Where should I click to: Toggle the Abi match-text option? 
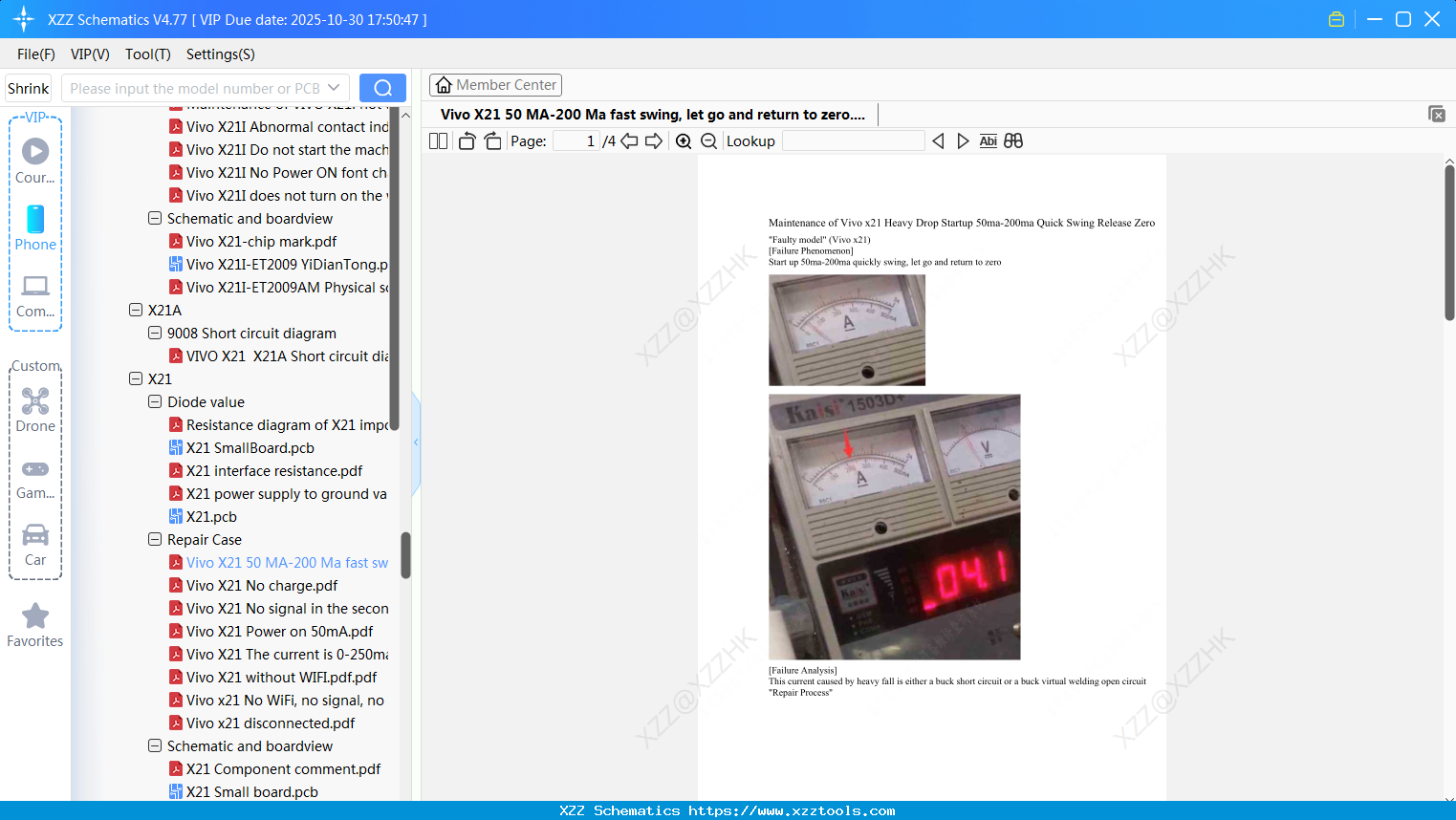tap(989, 141)
